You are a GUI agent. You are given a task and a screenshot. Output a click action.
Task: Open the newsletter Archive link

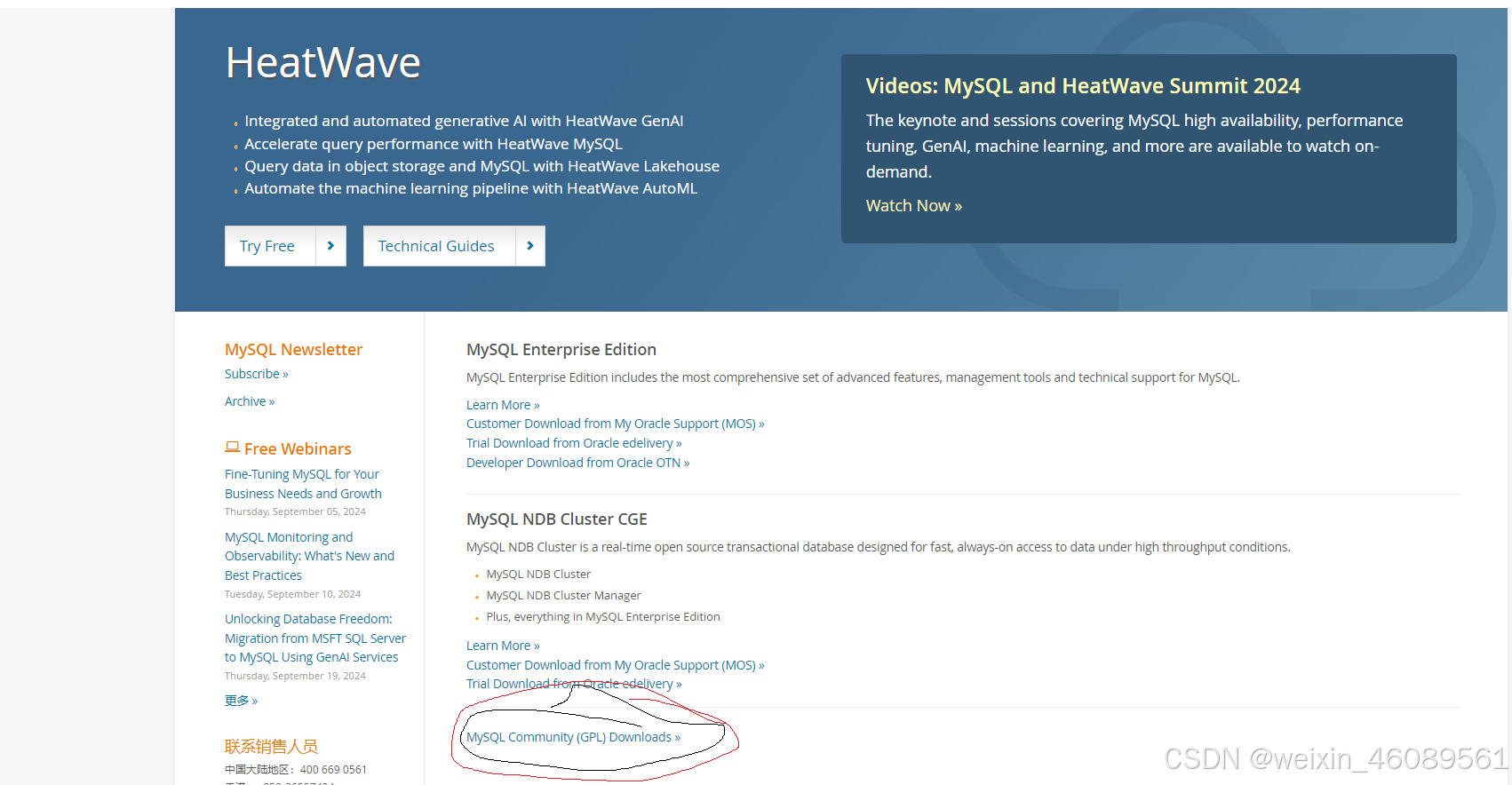pyautogui.click(x=250, y=401)
